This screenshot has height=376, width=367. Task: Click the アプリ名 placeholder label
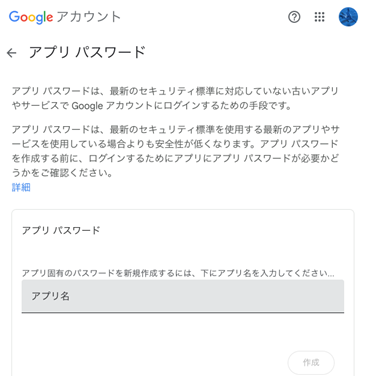click(x=50, y=296)
